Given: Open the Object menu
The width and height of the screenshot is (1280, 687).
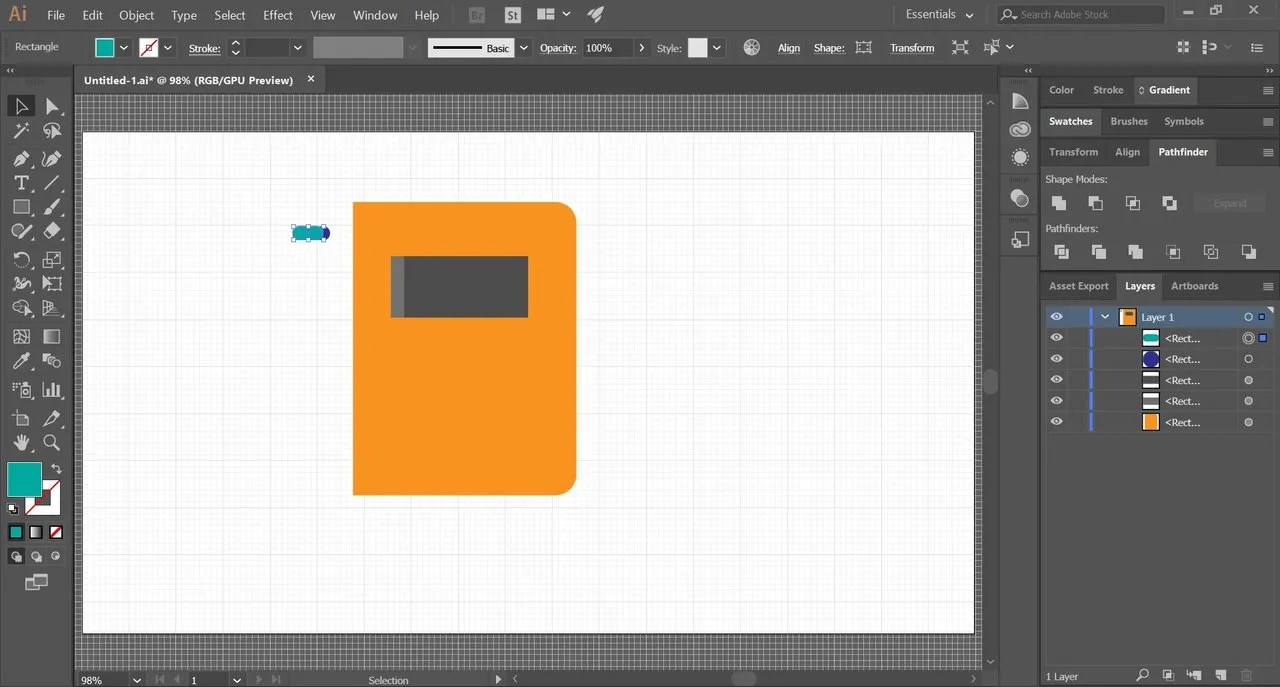Looking at the screenshot, I should 137,15.
